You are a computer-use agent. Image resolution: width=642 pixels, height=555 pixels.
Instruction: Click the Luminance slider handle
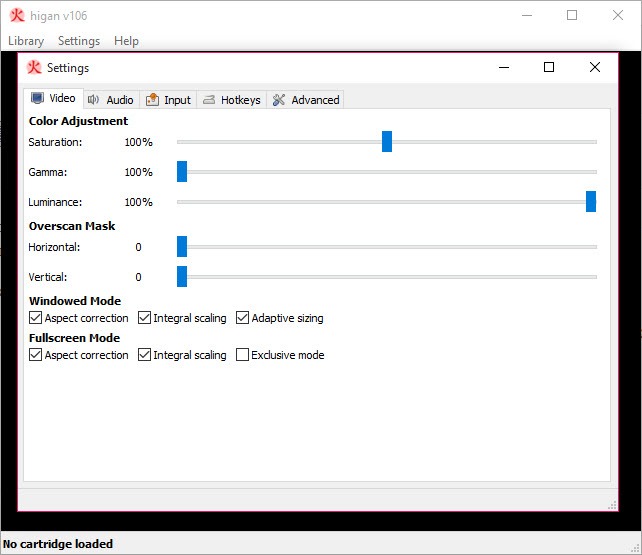click(591, 201)
